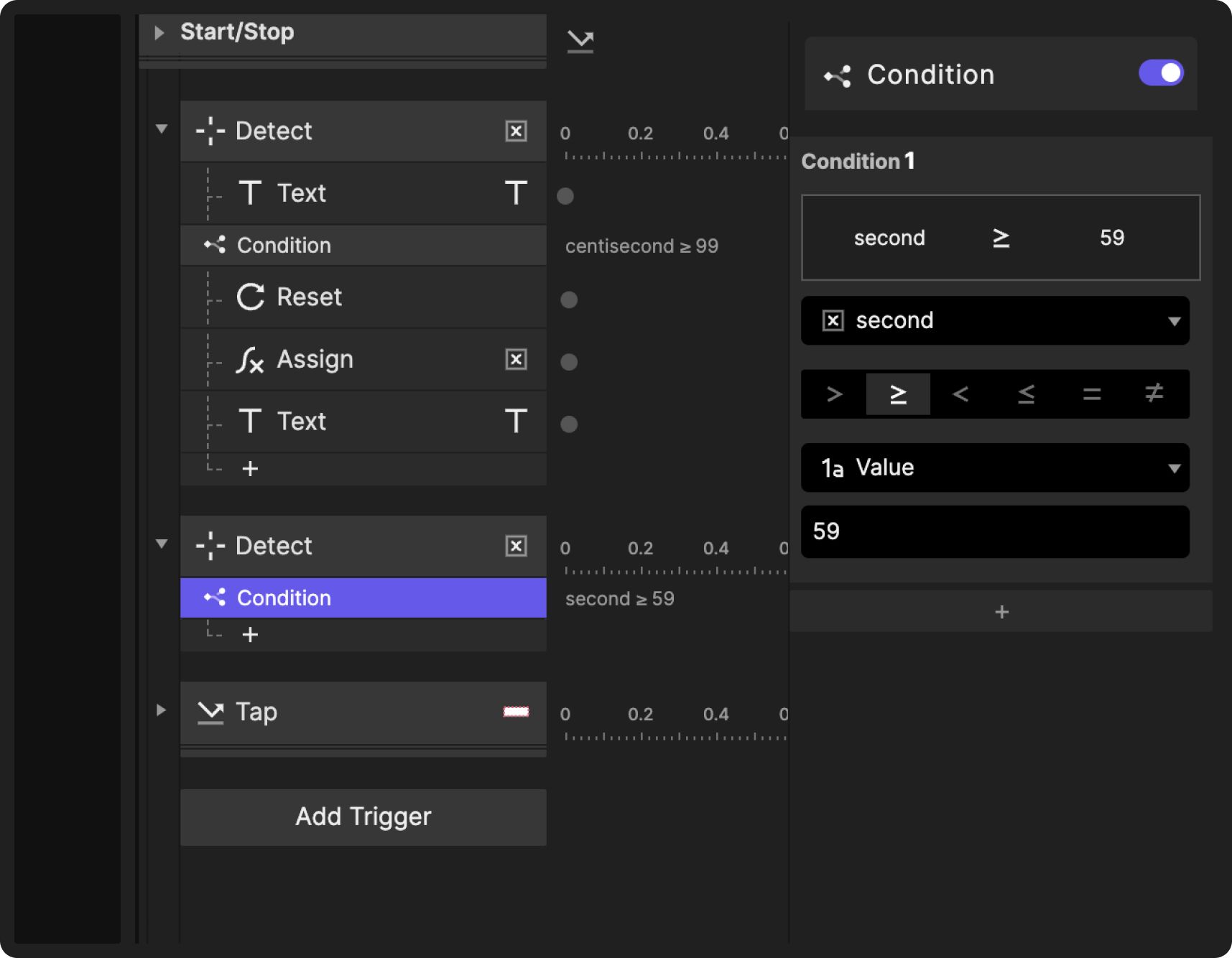Click the red layer swatch on the Tap row

point(516,712)
